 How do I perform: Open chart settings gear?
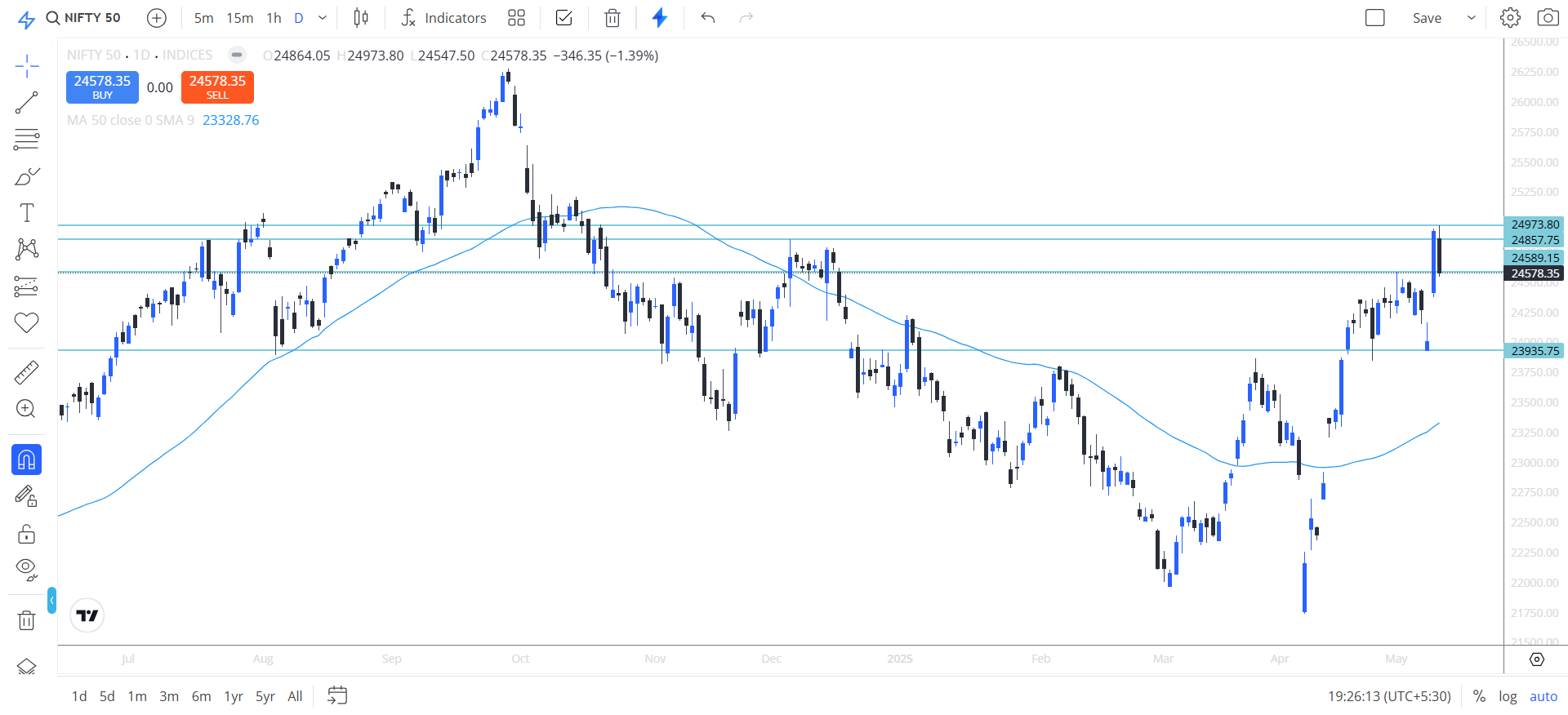point(1510,18)
